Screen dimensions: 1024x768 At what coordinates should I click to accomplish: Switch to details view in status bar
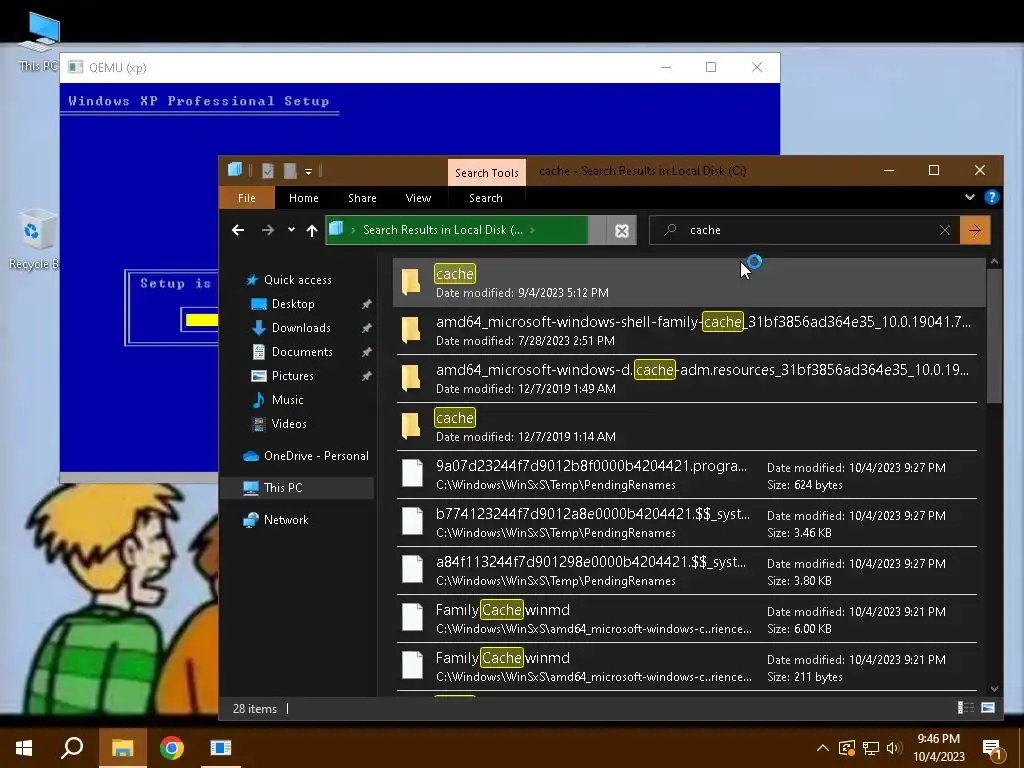pyautogui.click(x=965, y=708)
